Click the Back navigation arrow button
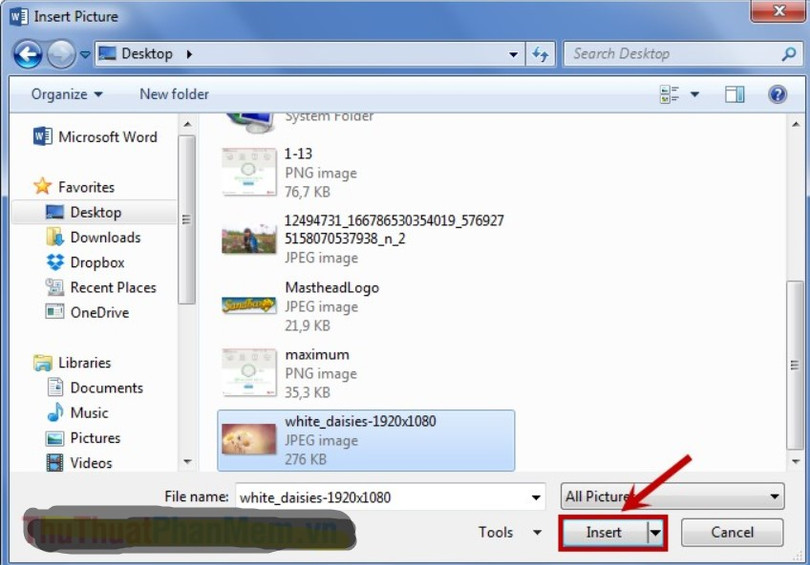 (x=27, y=54)
